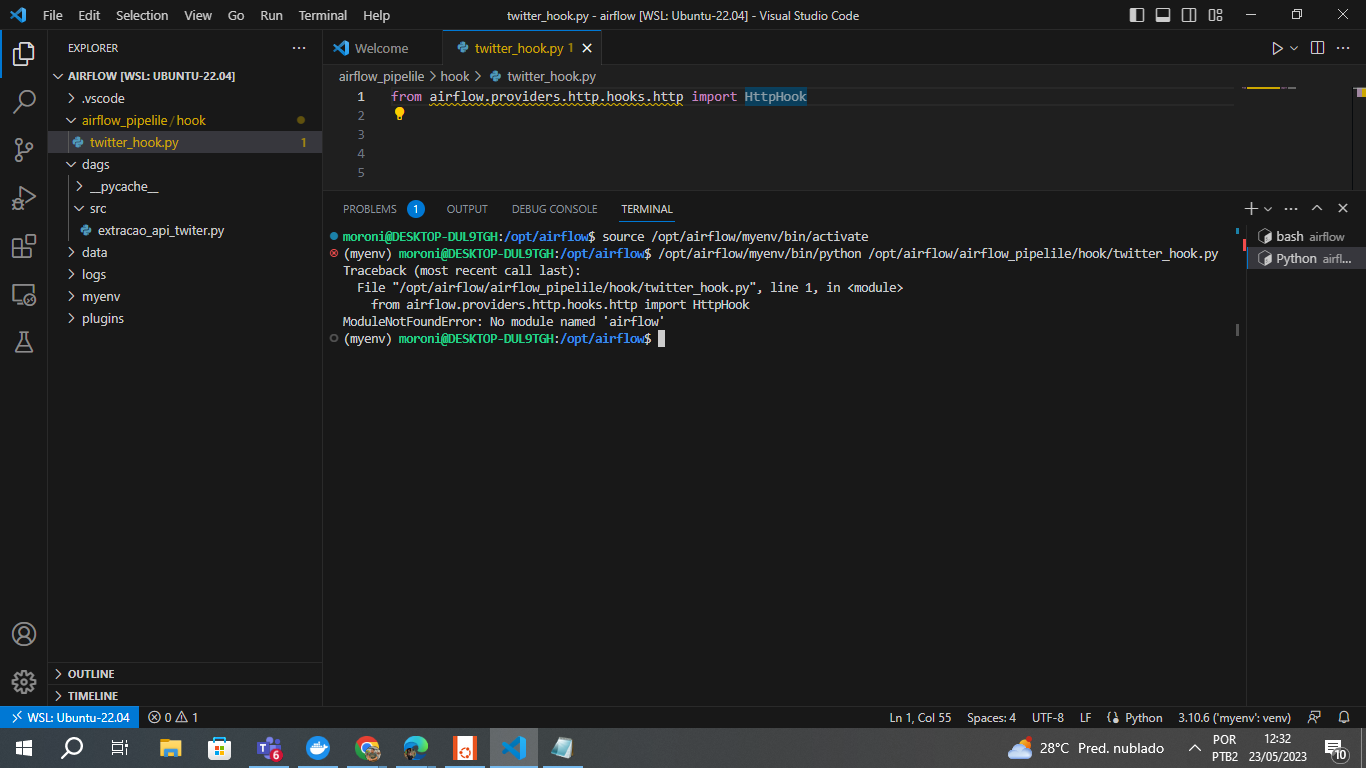Close the terminal panel

click(1343, 209)
